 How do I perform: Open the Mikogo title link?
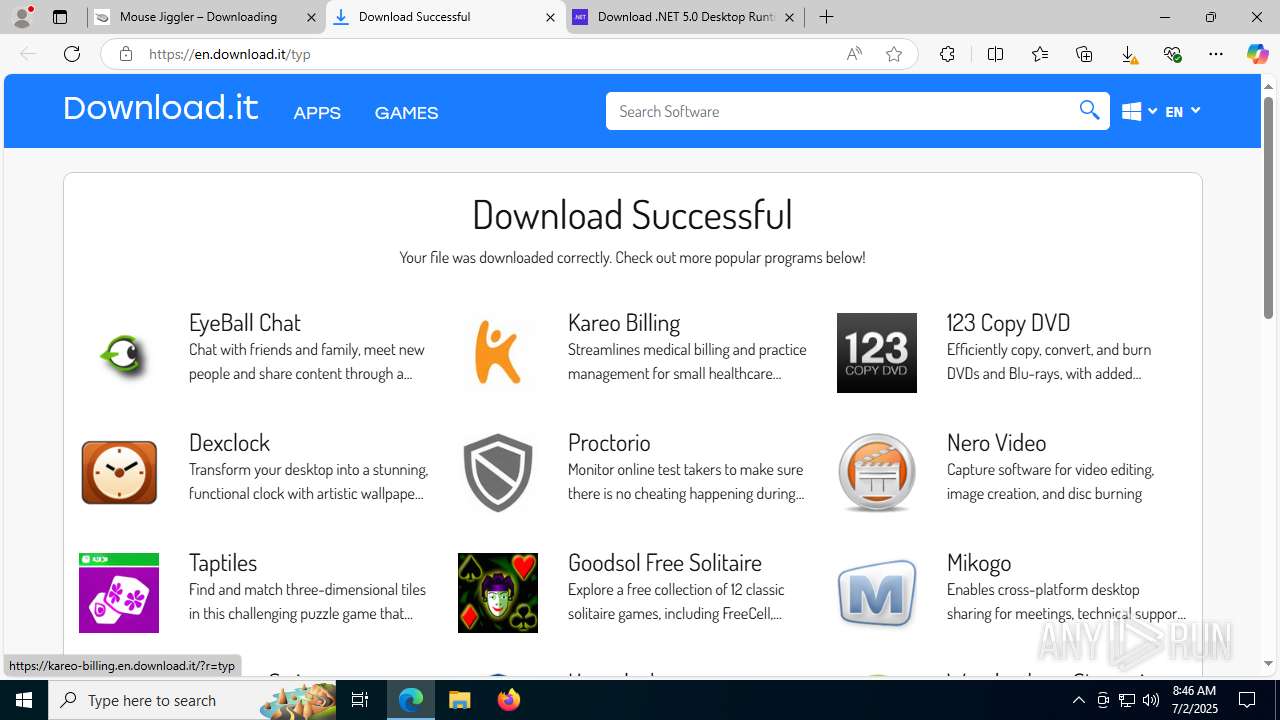point(979,562)
